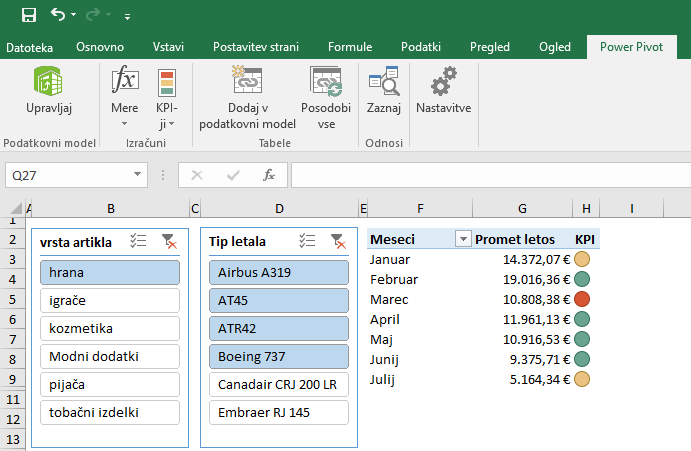The height and width of the screenshot is (451, 691).
Task: Expand the KPI-ji dropdown
Action: coord(167,99)
